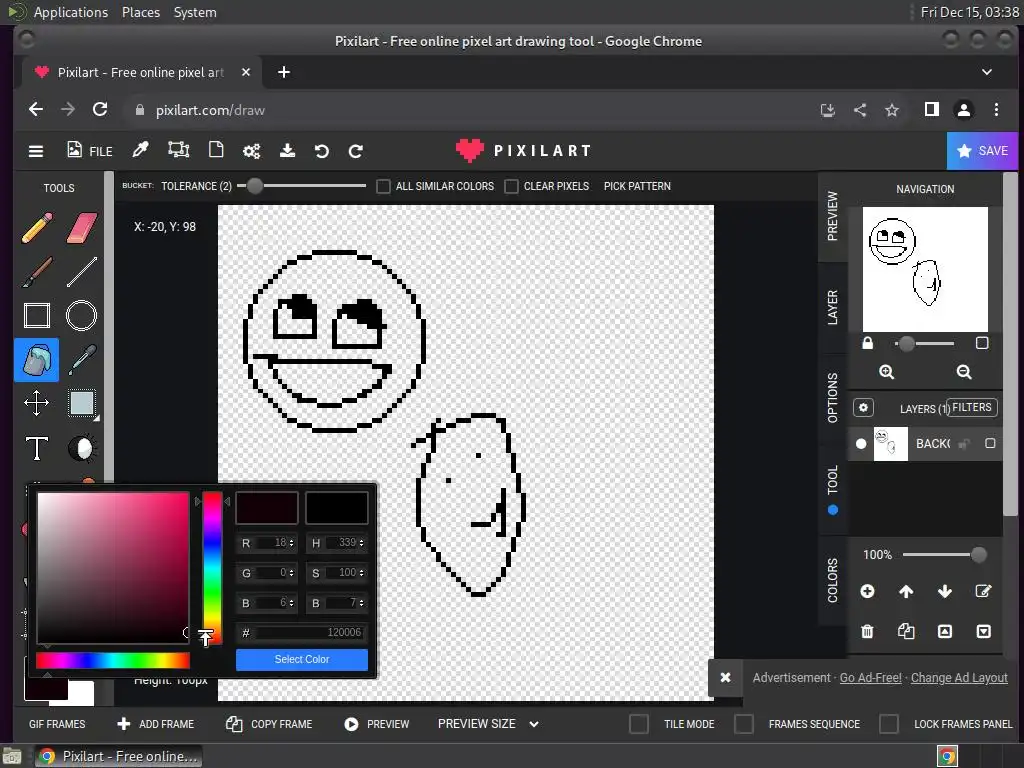Screen dimensions: 1024x768
Task: Zoom out on navigation preview
Action: pyautogui.click(x=964, y=372)
